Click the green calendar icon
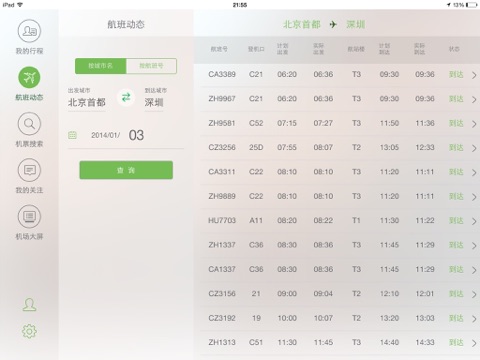This screenshot has height=360, width=480. [72, 135]
